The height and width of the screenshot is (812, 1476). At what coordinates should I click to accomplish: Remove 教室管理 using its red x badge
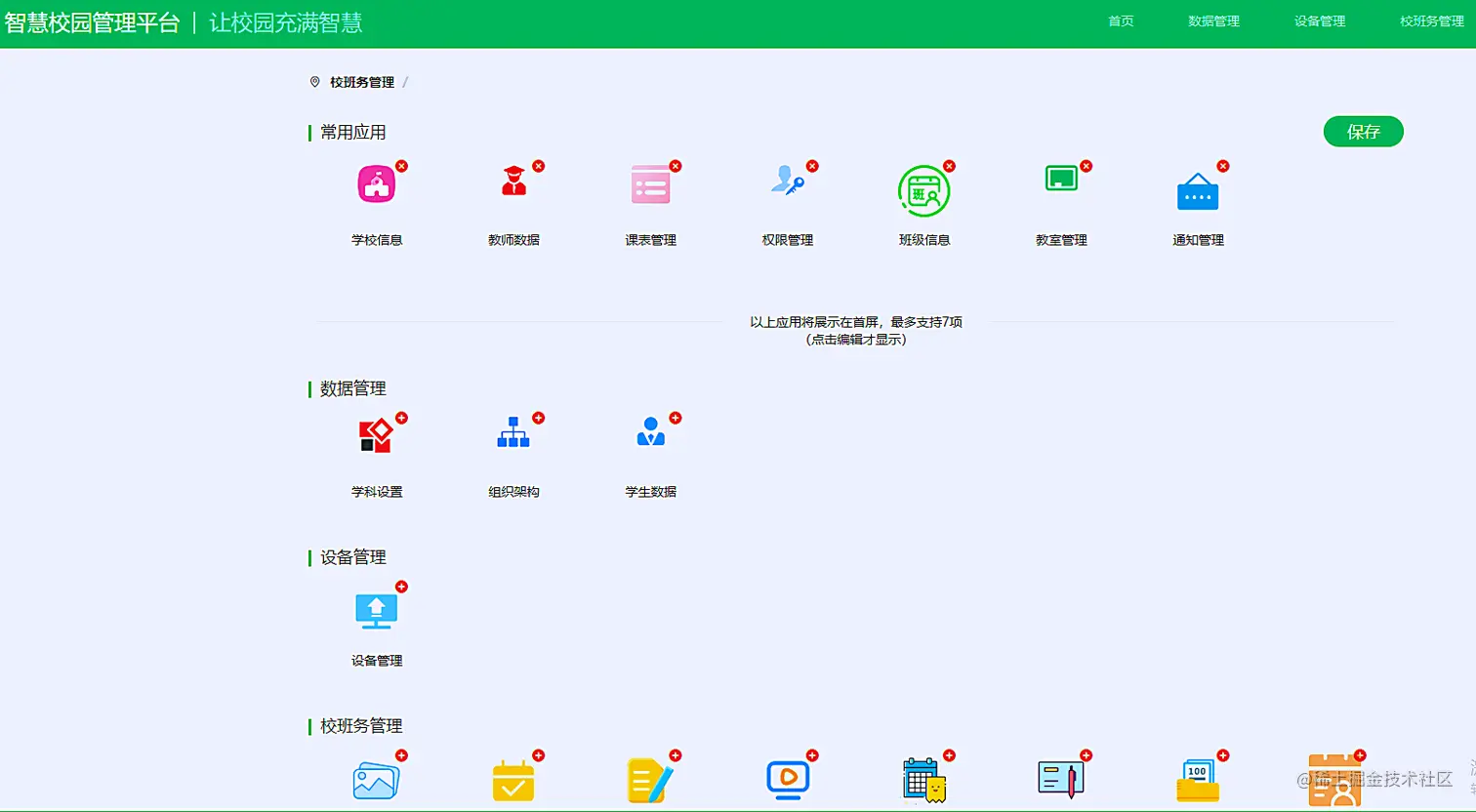1086,166
